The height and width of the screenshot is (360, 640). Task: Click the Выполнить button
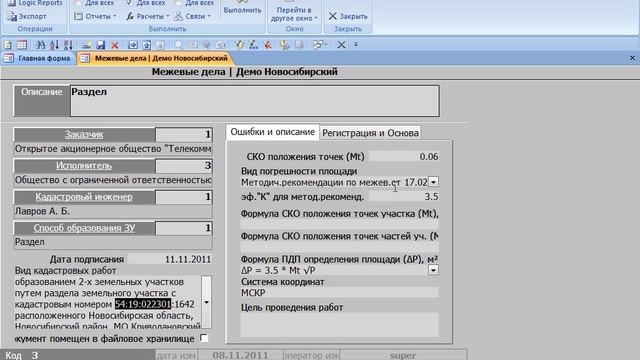[242, 9]
